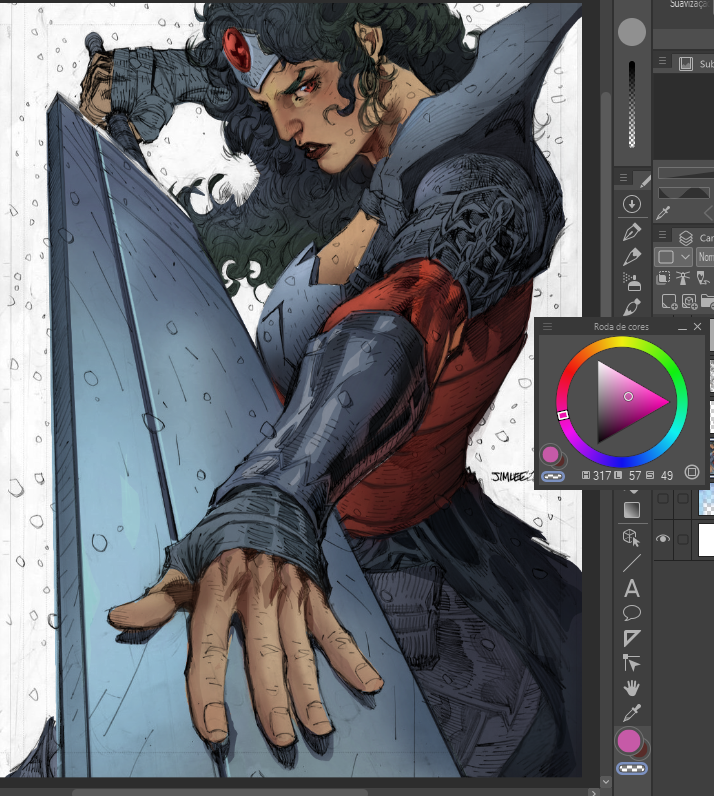Click the scroll down arrow under the canvas scrollbar
Image resolution: width=714 pixels, height=796 pixels.
pyautogui.click(x=605, y=781)
